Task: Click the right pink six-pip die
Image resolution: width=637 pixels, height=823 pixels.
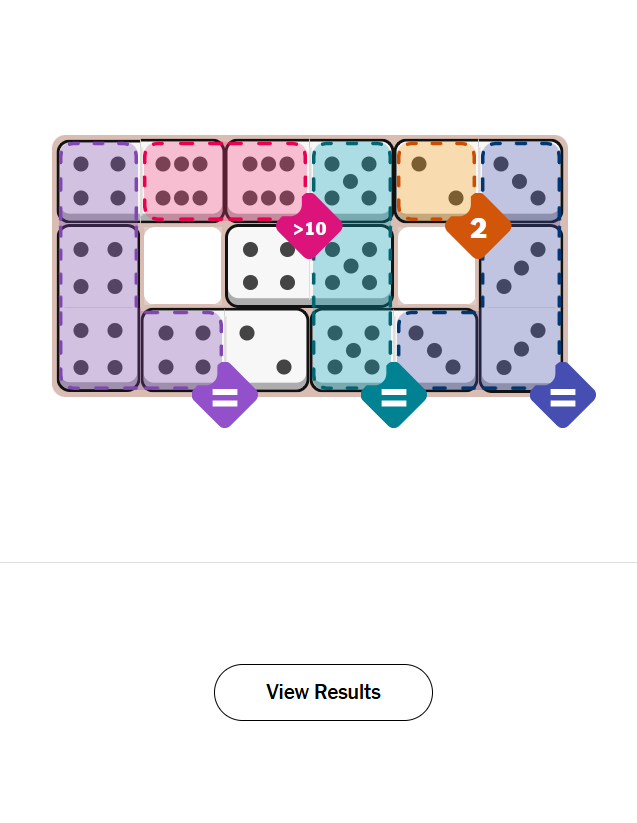Action: point(266,180)
